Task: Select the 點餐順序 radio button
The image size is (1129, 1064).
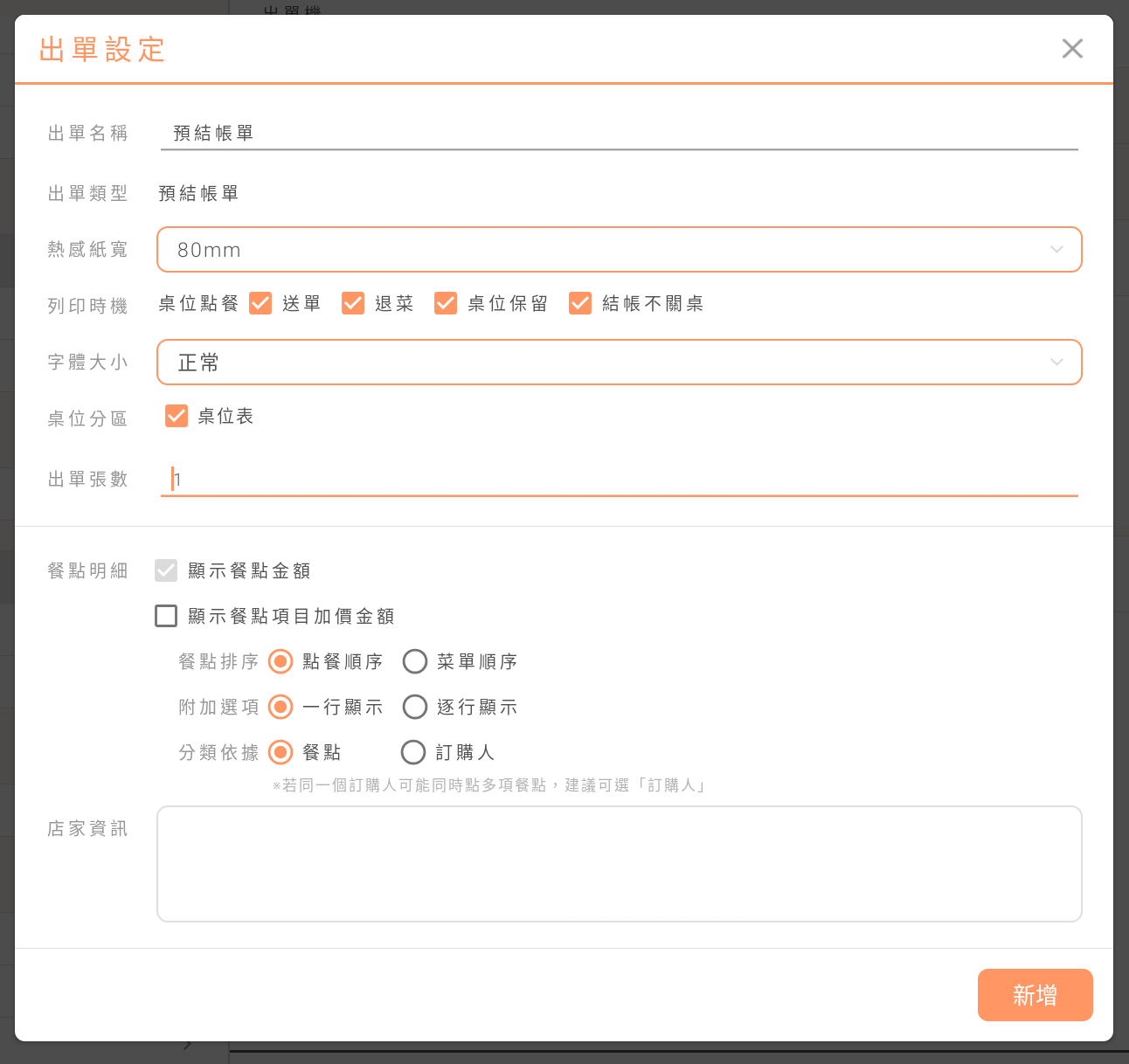Action: pos(281,661)
